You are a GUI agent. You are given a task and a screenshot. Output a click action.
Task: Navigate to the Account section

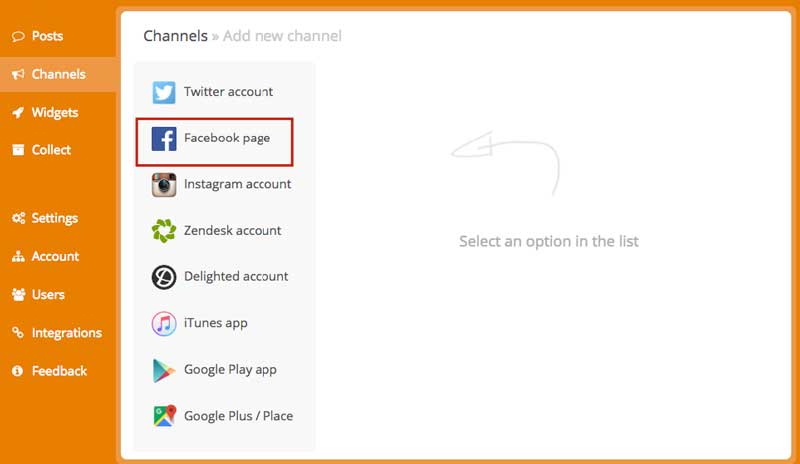tap(58, 256)
